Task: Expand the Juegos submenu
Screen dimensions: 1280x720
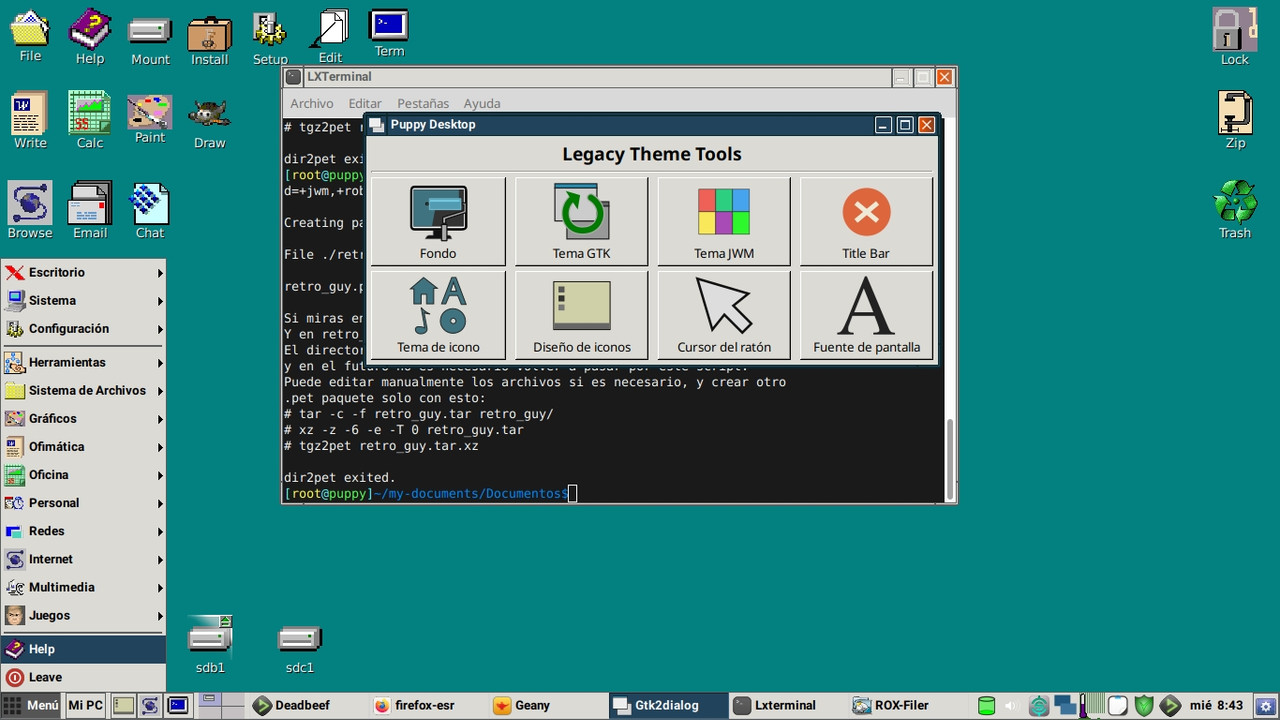Action: coord(83,614)
